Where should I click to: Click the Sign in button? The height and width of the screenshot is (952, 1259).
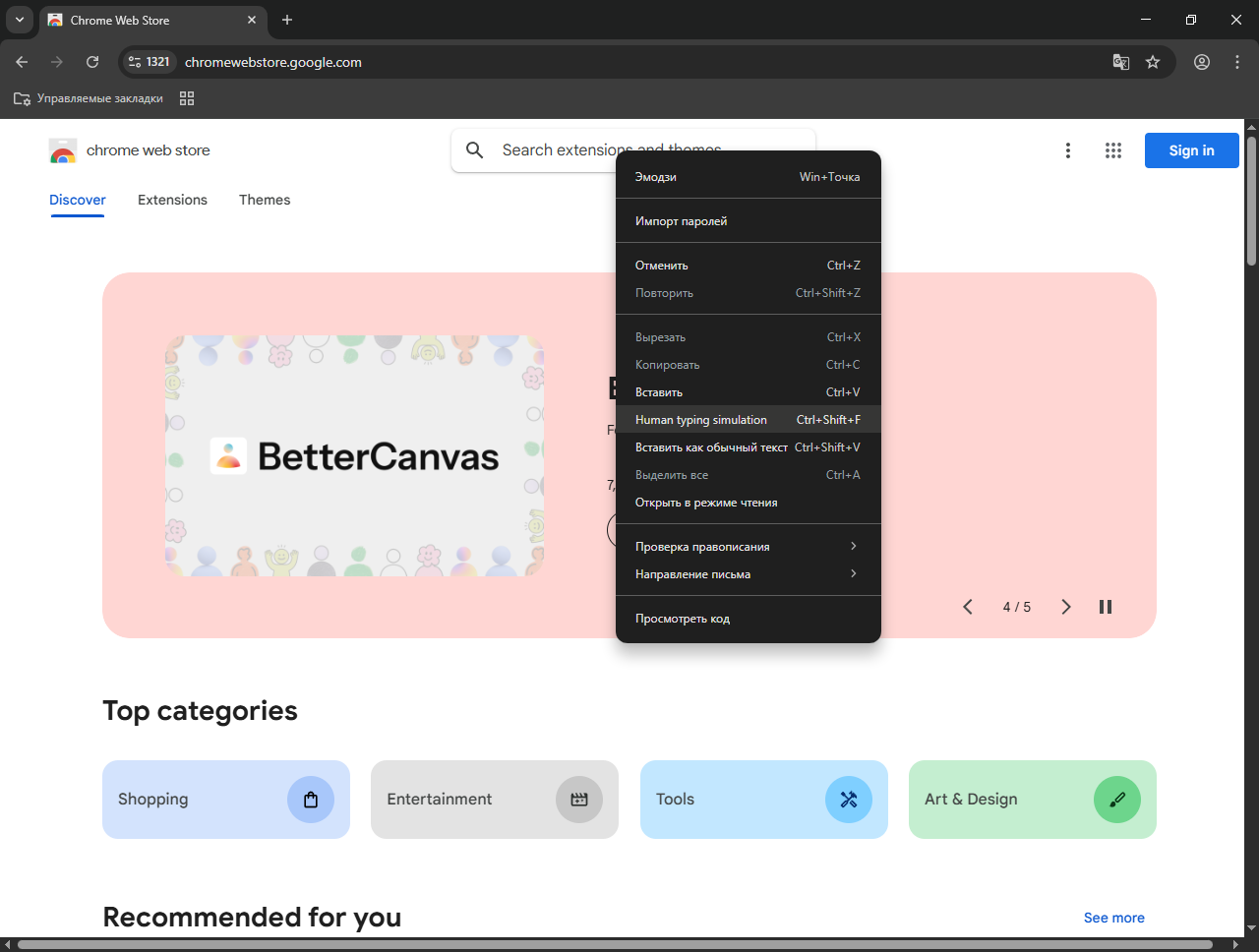coord(1191,150)
